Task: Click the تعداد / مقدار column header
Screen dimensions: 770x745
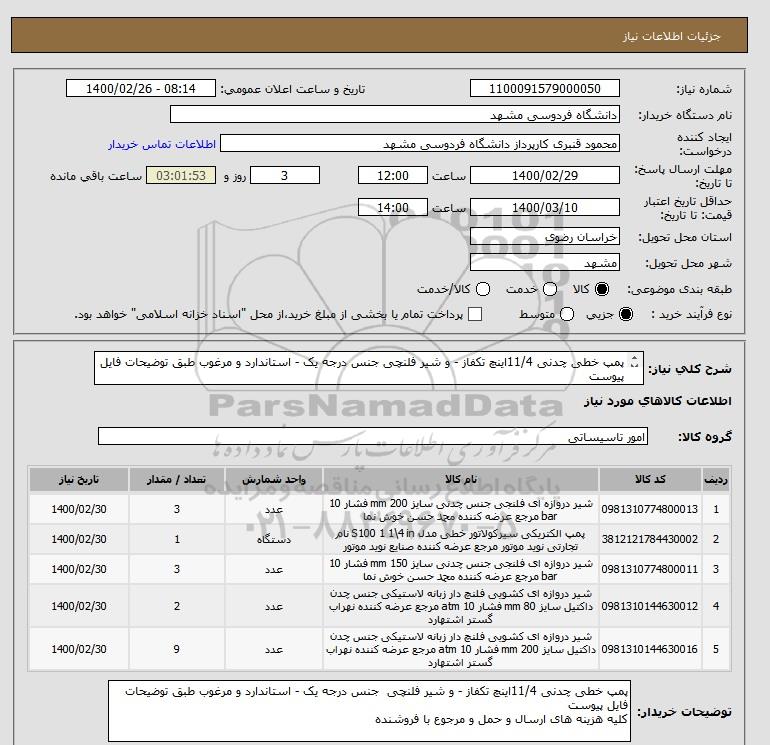Action: coord(177,479)
